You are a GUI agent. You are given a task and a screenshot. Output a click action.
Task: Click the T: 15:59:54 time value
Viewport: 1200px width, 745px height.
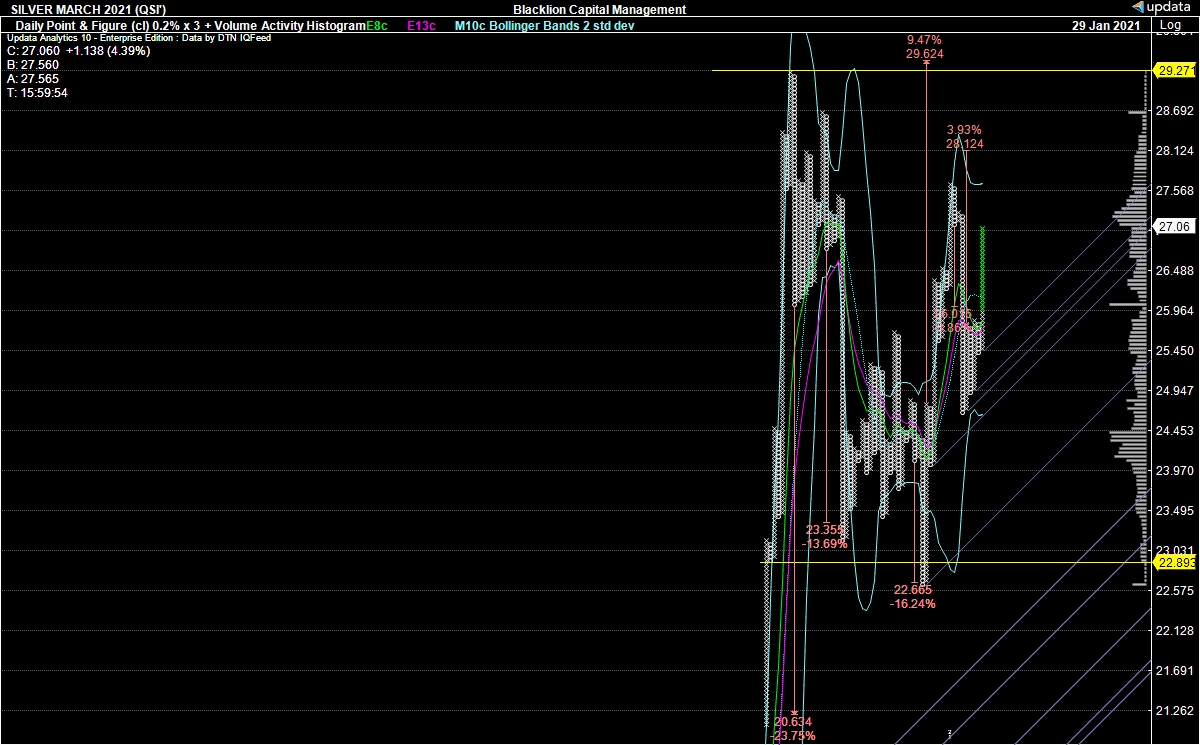coord(37,92)
